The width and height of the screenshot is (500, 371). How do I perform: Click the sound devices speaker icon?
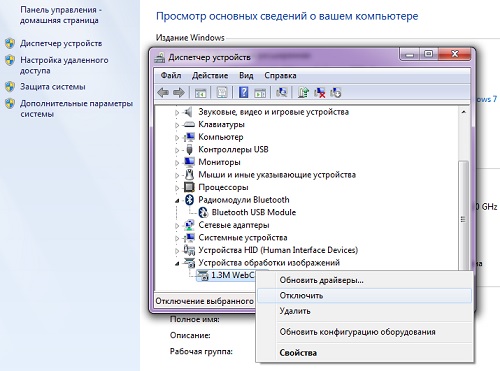pos(189,112)
